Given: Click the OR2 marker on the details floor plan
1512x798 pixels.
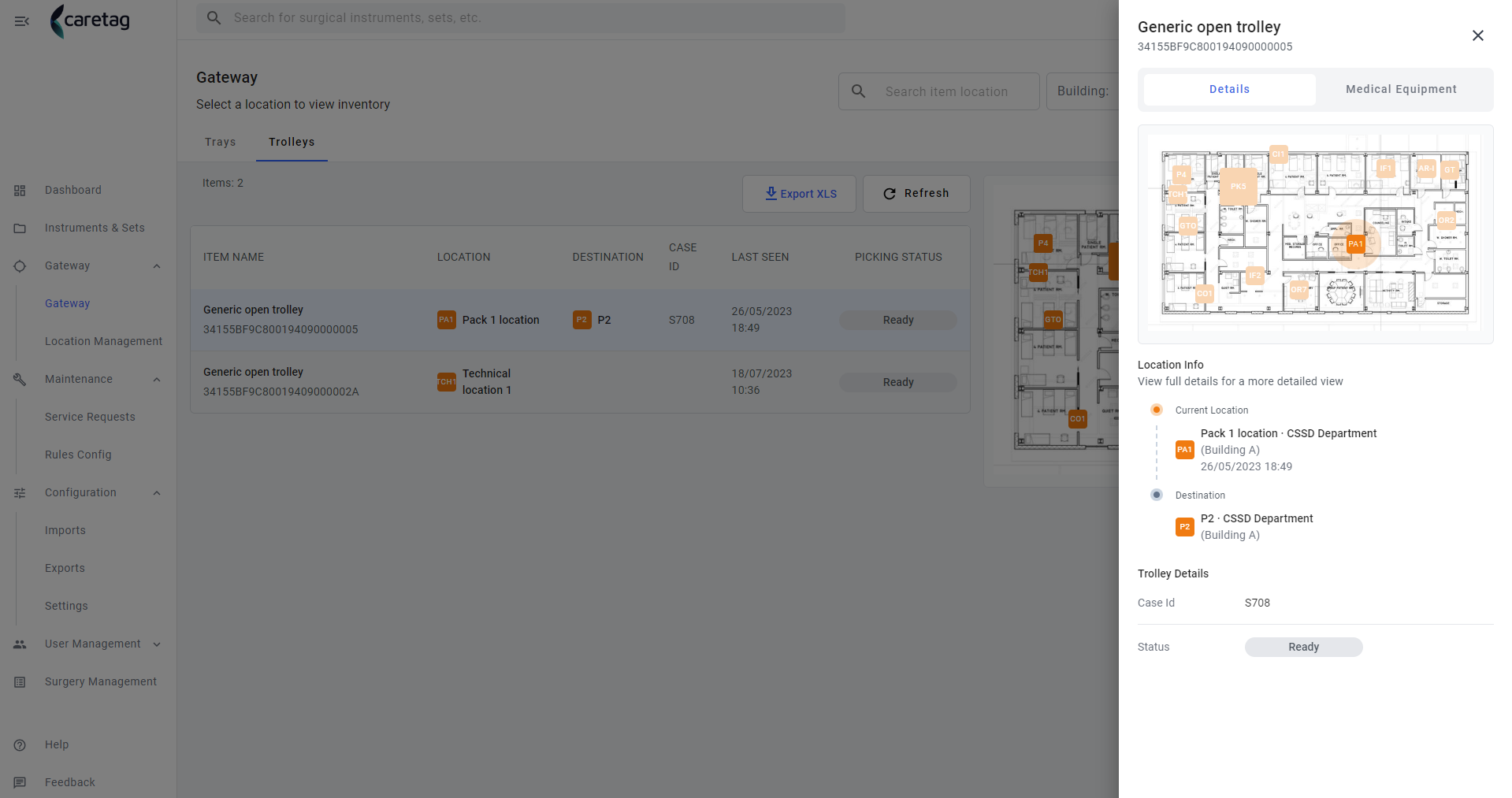Looking at the screenshot, I should pos(1446,221).
